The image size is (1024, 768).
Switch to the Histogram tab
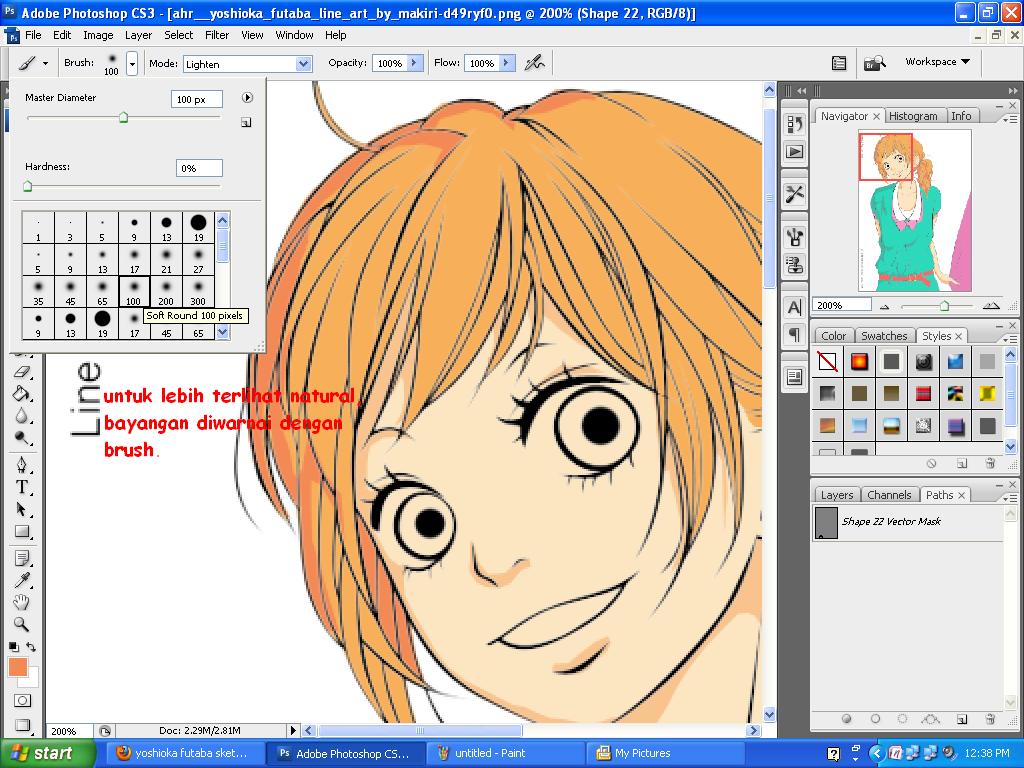tap(912, 116)
